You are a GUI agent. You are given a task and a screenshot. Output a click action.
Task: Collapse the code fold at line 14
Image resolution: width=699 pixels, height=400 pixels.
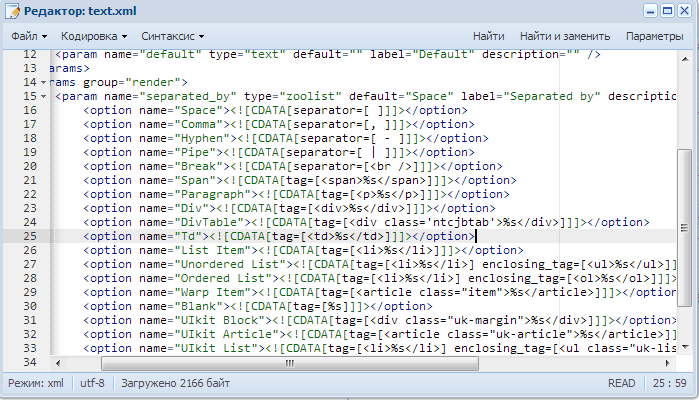pyautogui.click(x=43, y=82)
